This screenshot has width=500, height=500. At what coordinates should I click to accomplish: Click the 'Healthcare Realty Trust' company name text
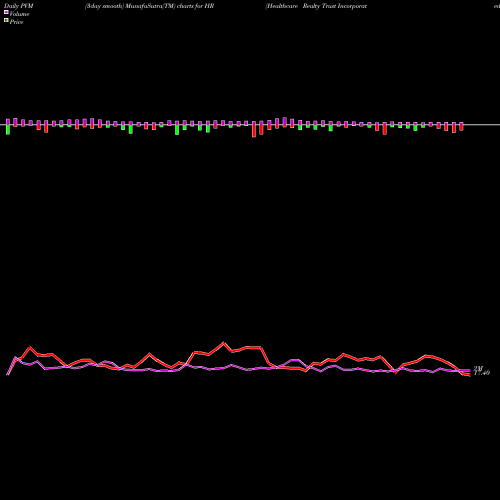(301, 6)
